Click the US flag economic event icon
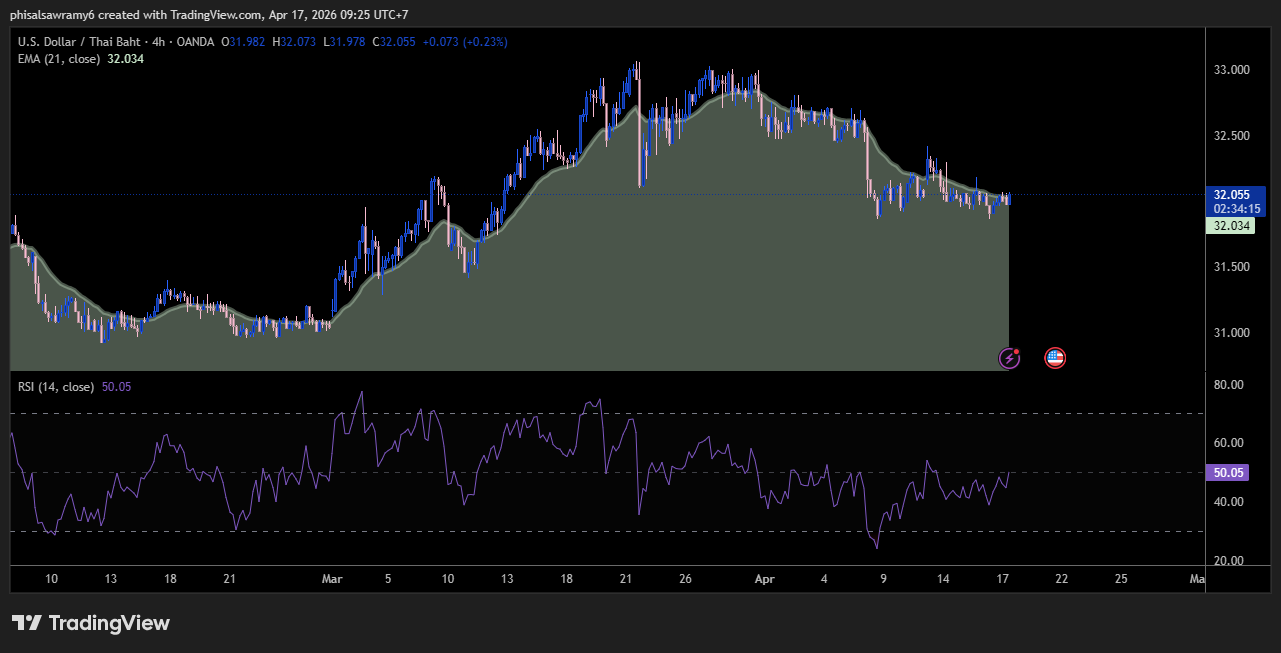The width and height of the screenshot is (1281, 653). click(x=1054, y=357)
